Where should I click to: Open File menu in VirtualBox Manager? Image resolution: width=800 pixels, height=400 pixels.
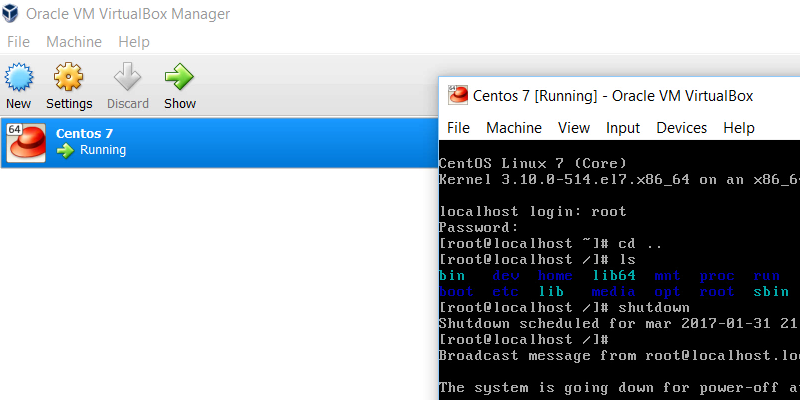pos(18,42)
